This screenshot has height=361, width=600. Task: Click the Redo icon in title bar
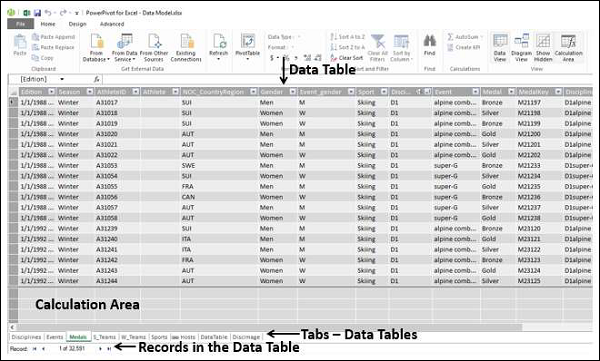coord(63,13)
